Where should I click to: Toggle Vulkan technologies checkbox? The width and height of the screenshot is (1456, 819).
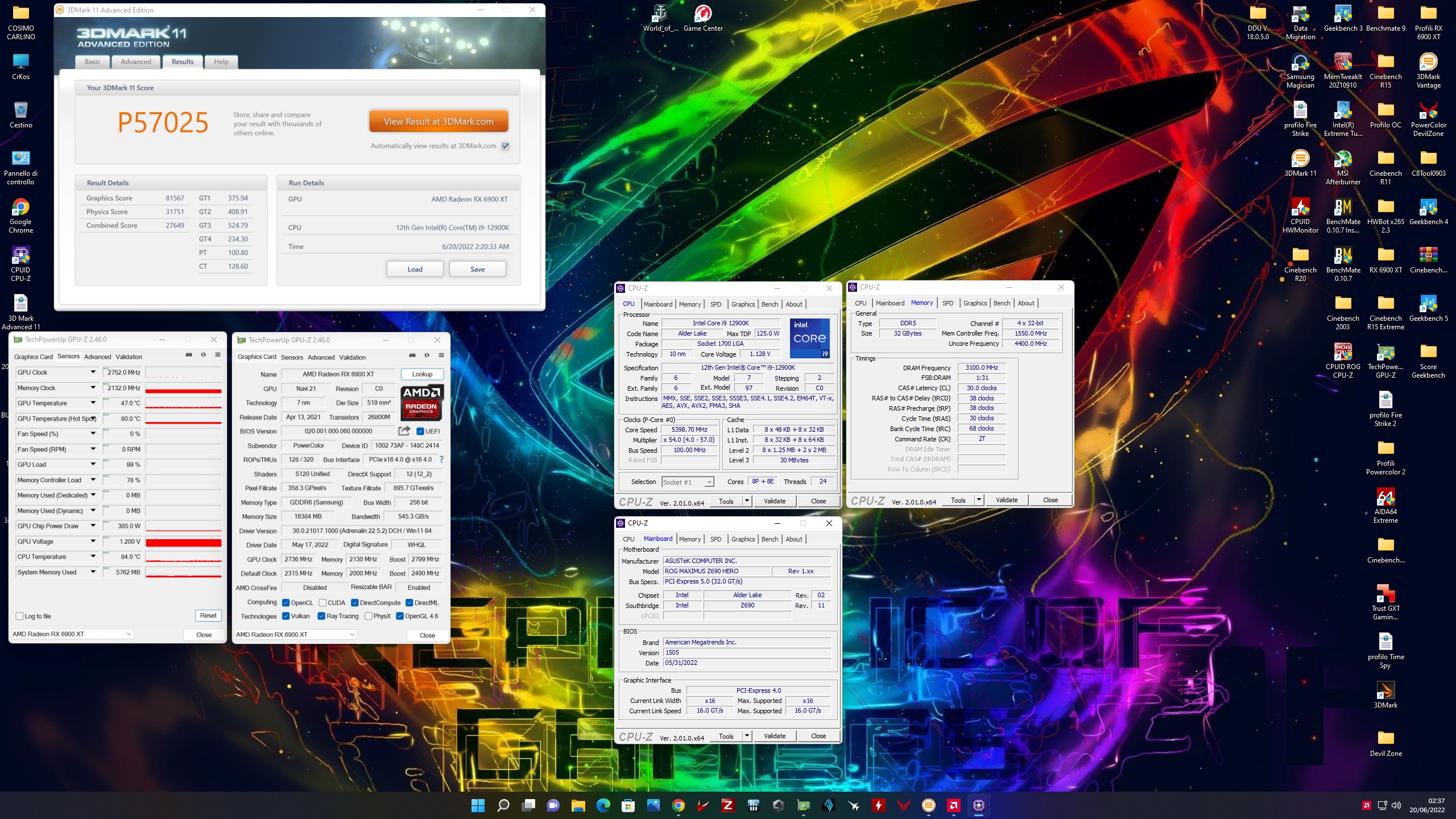coord(286,616)
